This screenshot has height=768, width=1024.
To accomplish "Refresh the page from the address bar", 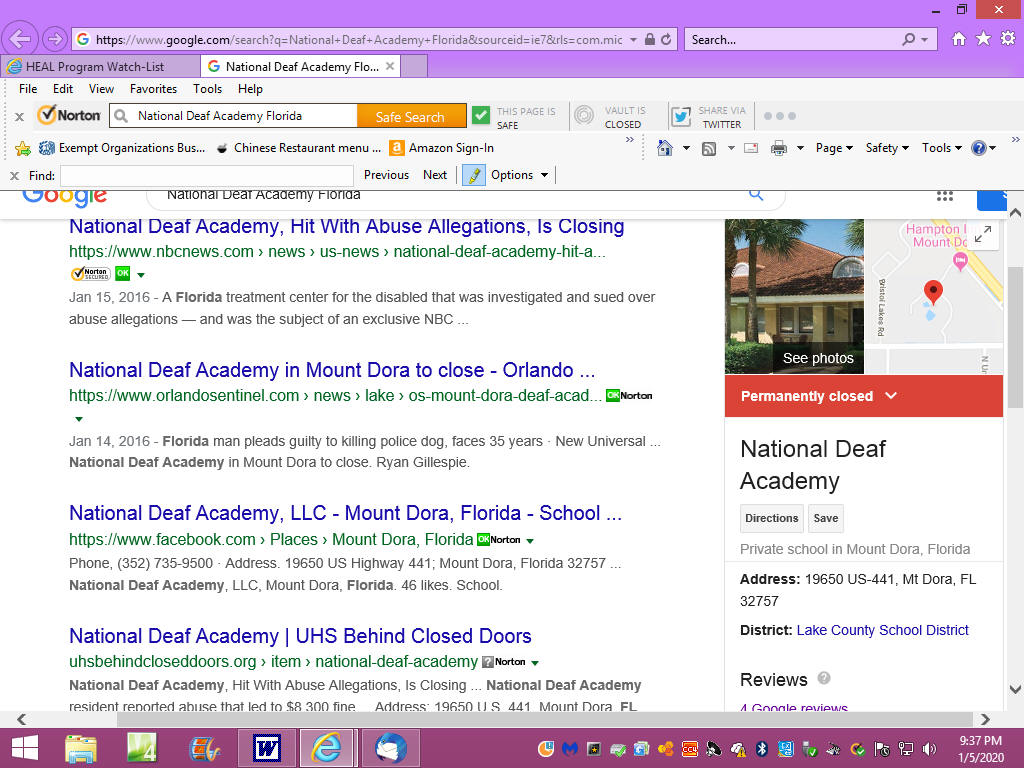I will tap(666, 40).
